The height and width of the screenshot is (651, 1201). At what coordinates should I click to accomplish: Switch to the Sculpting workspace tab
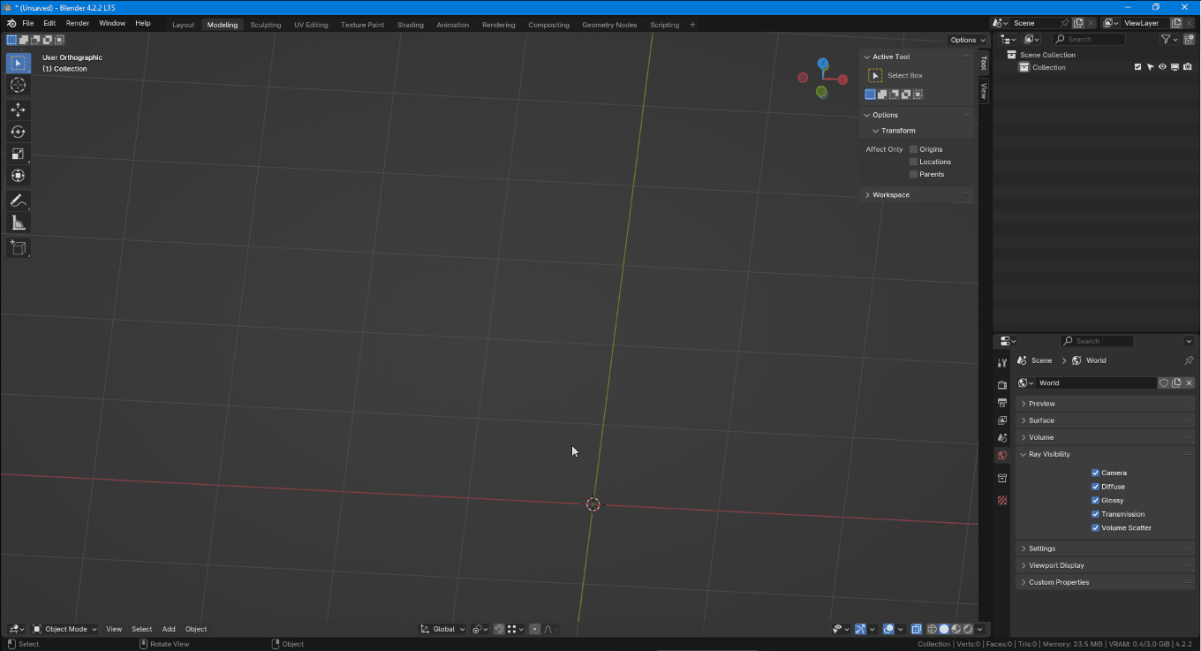tap(266, 24)
